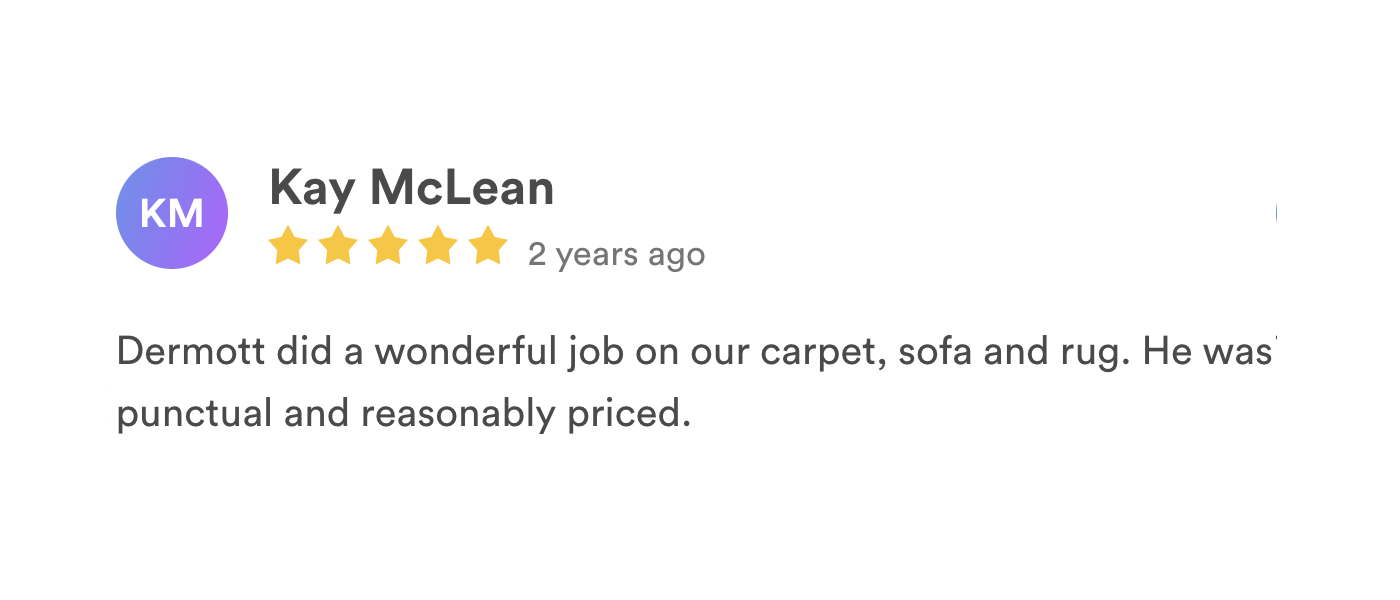Click the "2 years ago" timestamp
Image resolution: width=1400 pixels, height=600 pixels.
click(x=616, y=255)
